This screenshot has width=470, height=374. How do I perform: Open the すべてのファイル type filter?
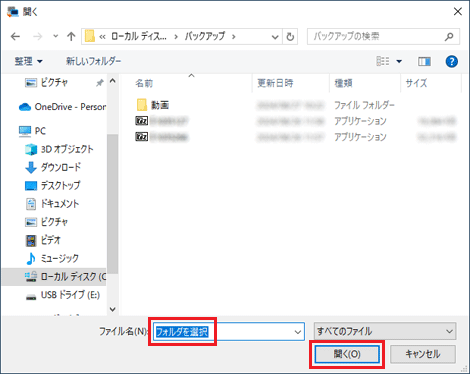385,331
